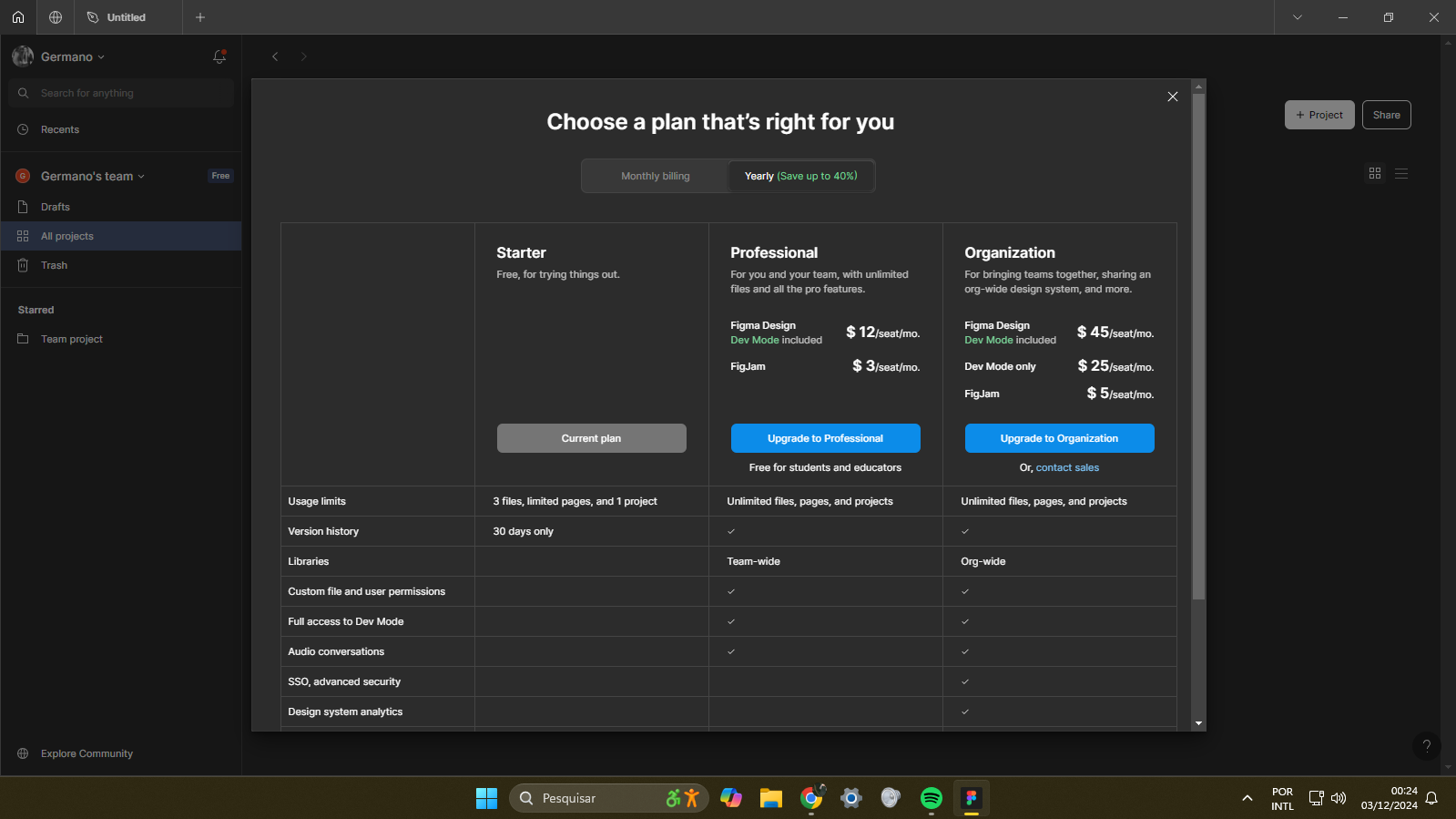Close the plan selection dialog
Viewport: 1456px width, 819px height.
tap(1173, 97)
